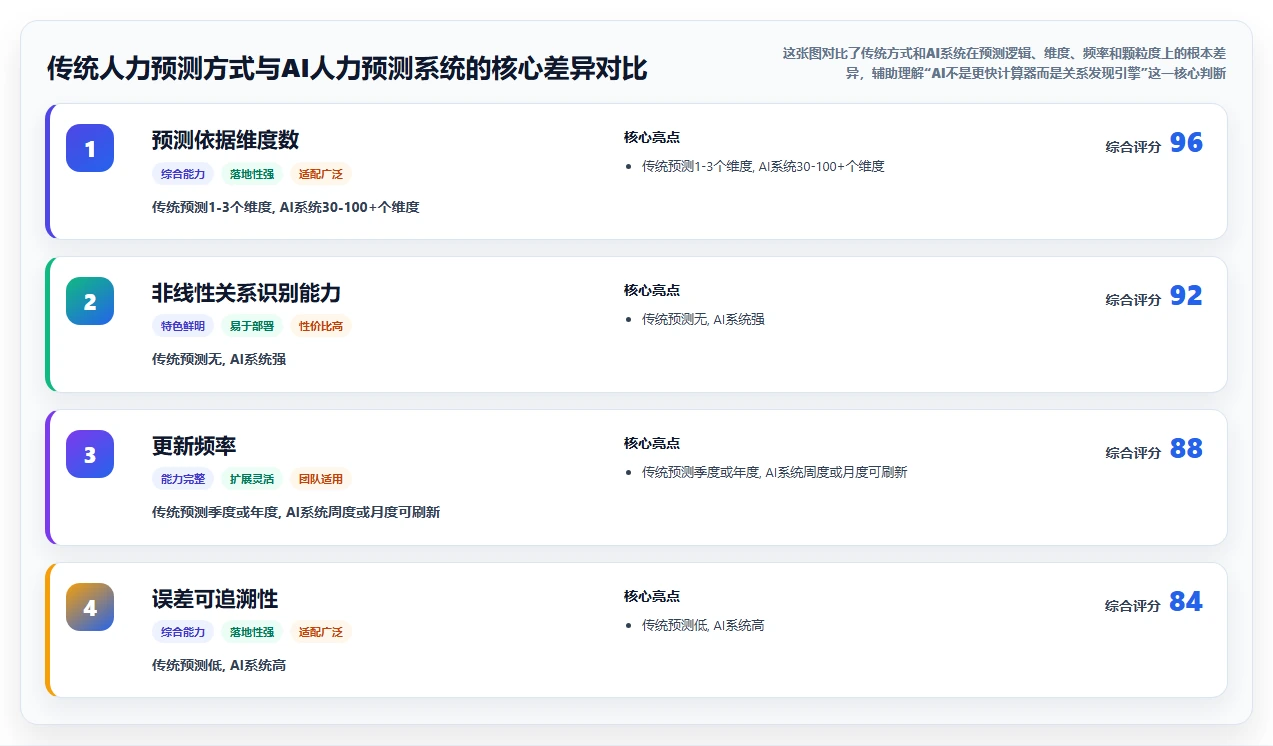Open the 误差可追溯性 card title
1273x746 pixels.
point(215,599)
